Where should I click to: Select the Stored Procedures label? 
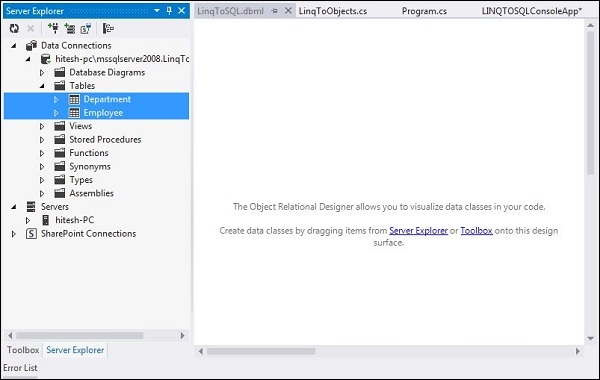pyautogui.click(x=105, y=140)
